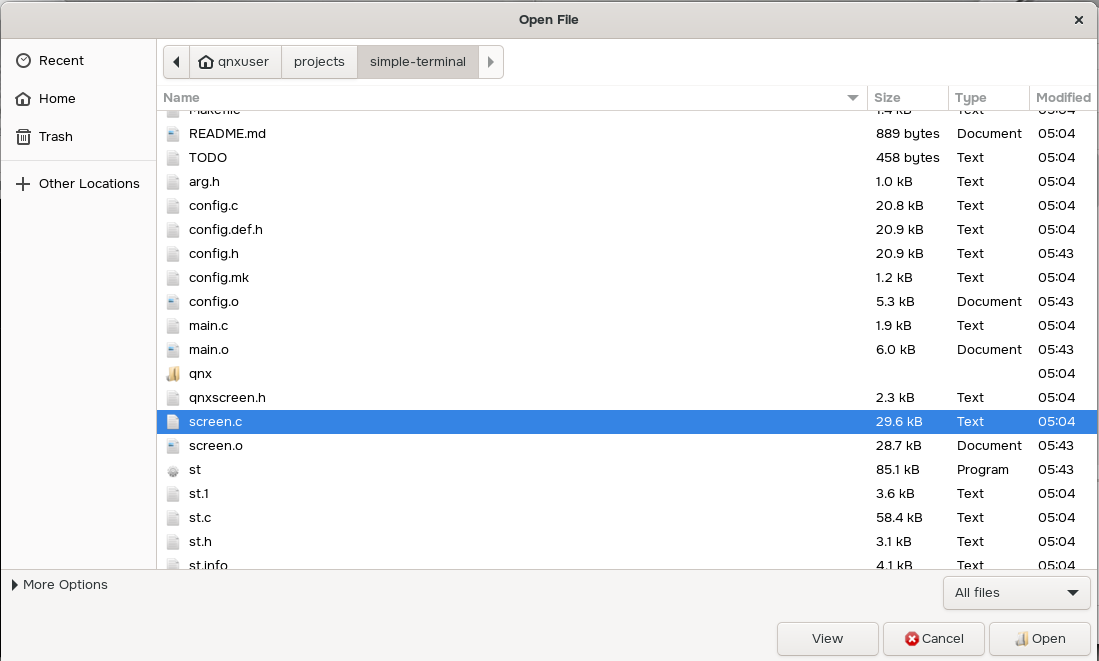Go to Home in sidebar
This screenshot has width=1099, height=661.
[57, 99]
